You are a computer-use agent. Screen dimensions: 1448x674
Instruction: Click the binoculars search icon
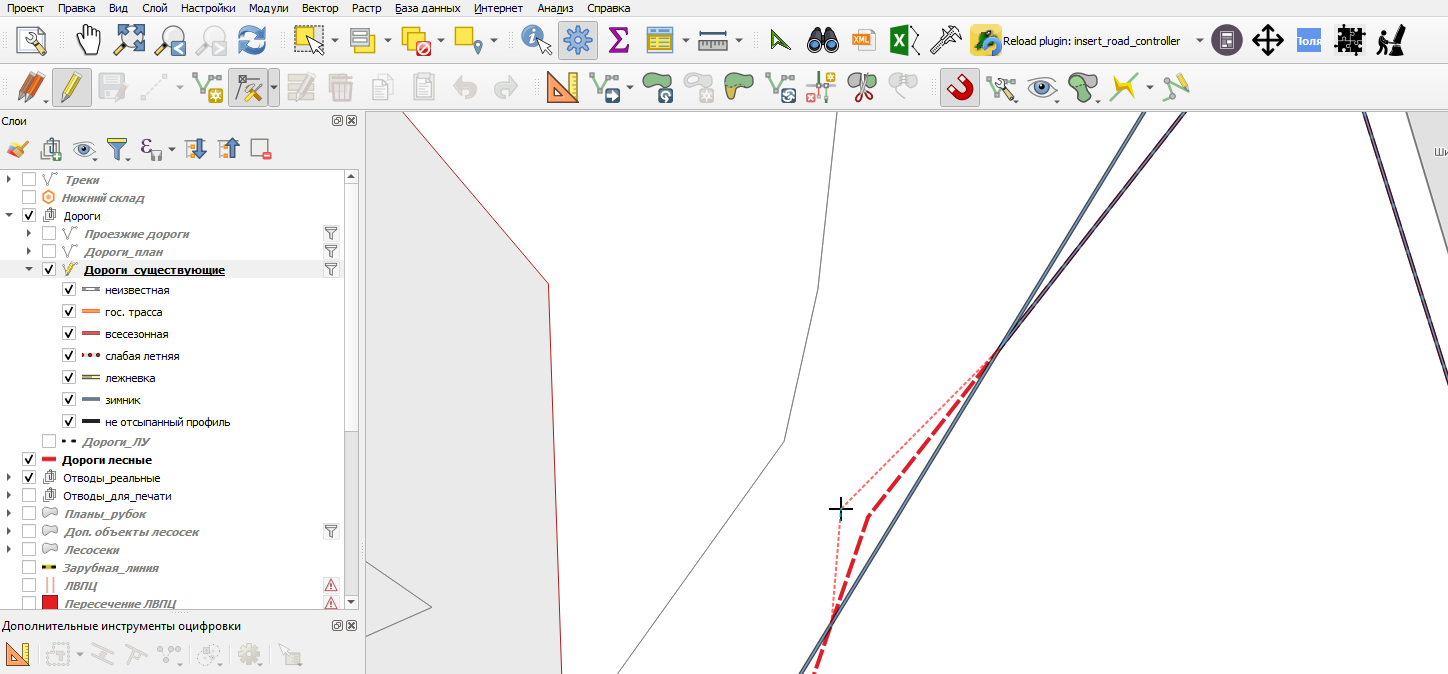[x=822, y=41]
